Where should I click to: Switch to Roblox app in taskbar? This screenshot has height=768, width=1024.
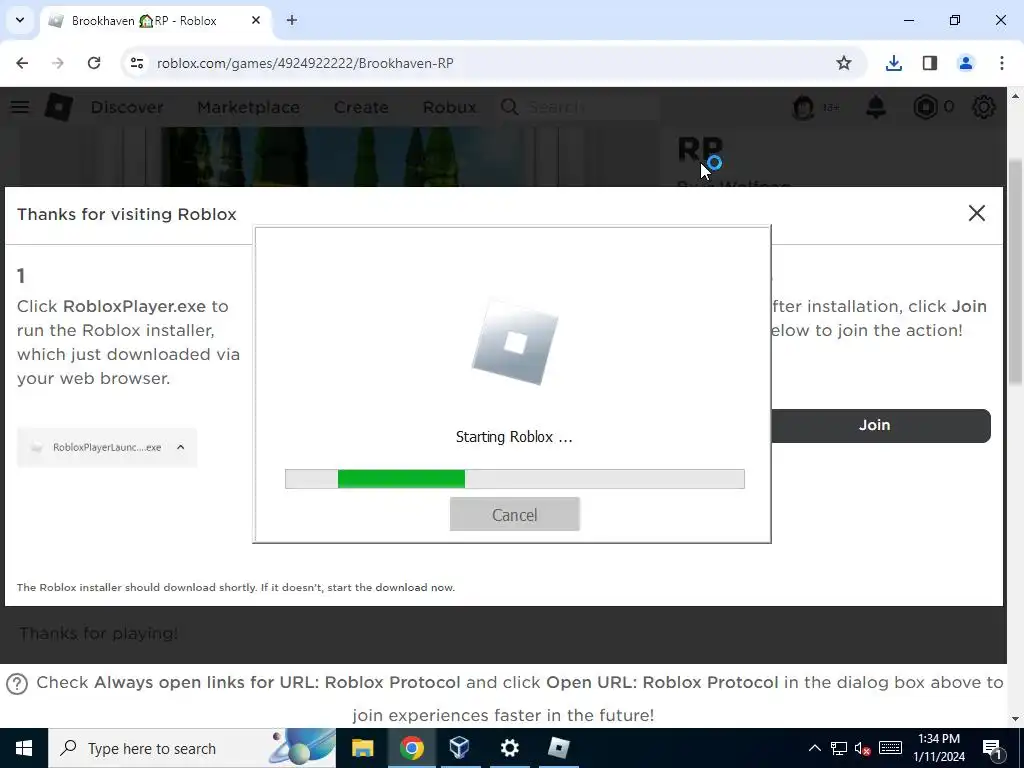point(558,748)
